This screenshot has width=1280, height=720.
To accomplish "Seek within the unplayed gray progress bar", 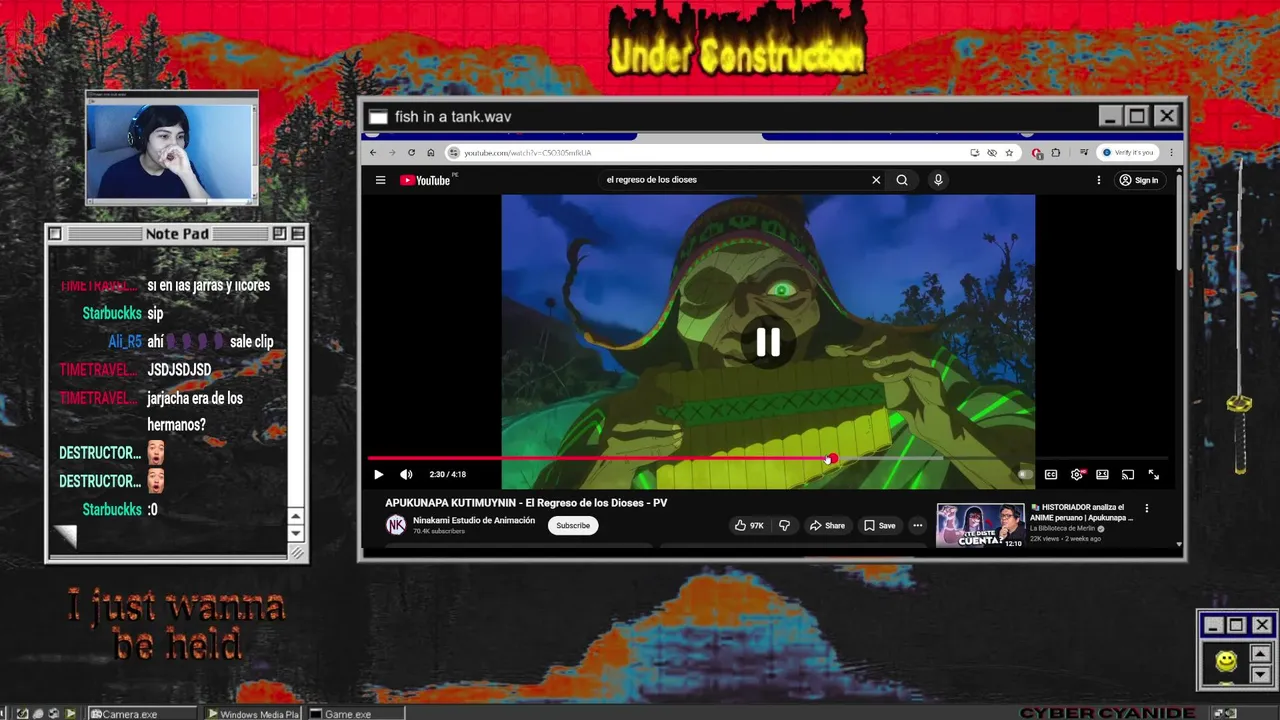I will 1000,459.
